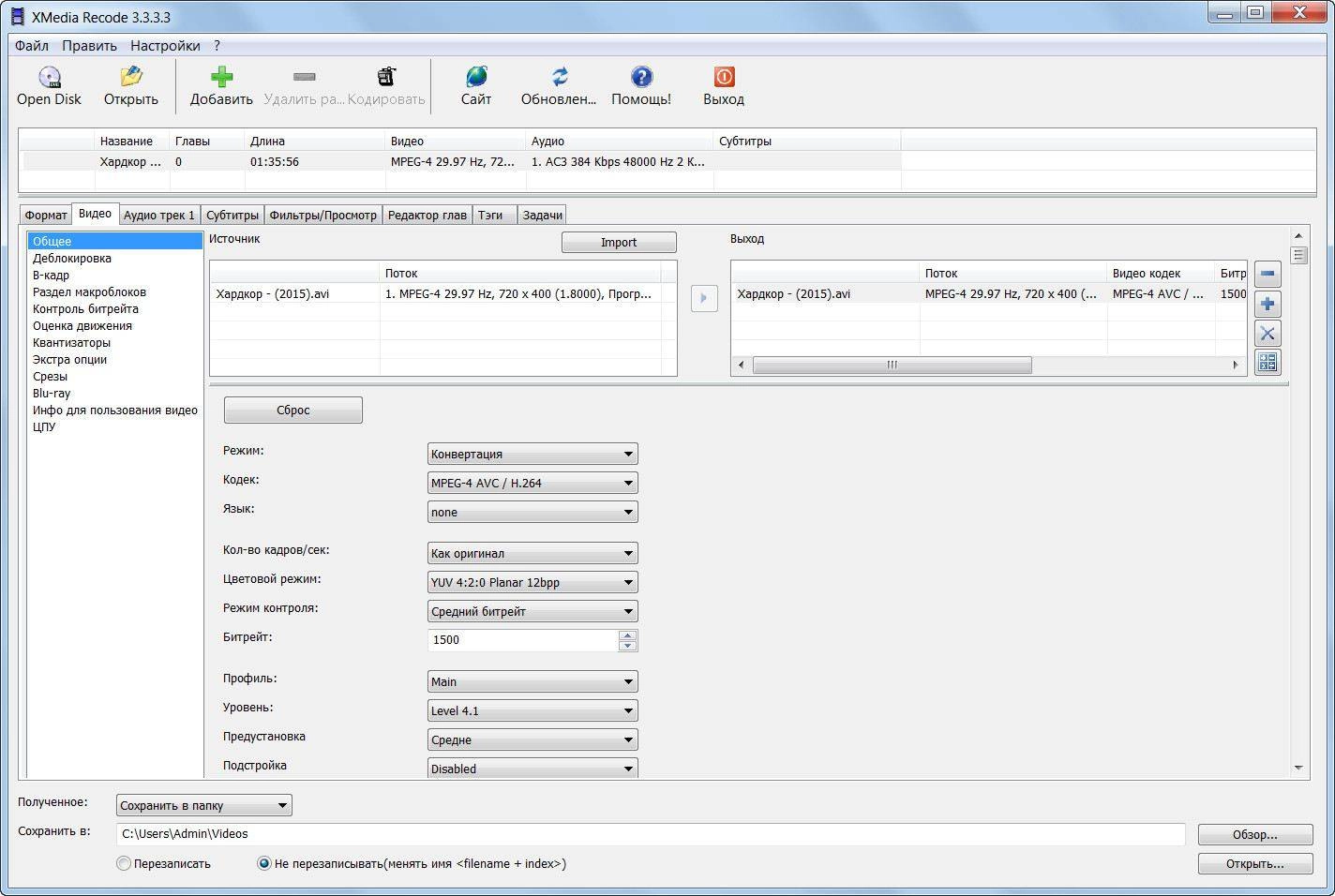Click the Обзор... browse button
The height and width of the screenshot is (896, 1335).
tap(1255, 834)
